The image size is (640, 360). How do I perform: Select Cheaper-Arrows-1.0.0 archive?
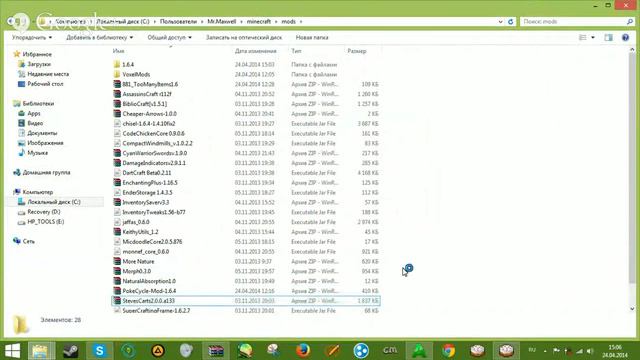(x=149, y=113)
